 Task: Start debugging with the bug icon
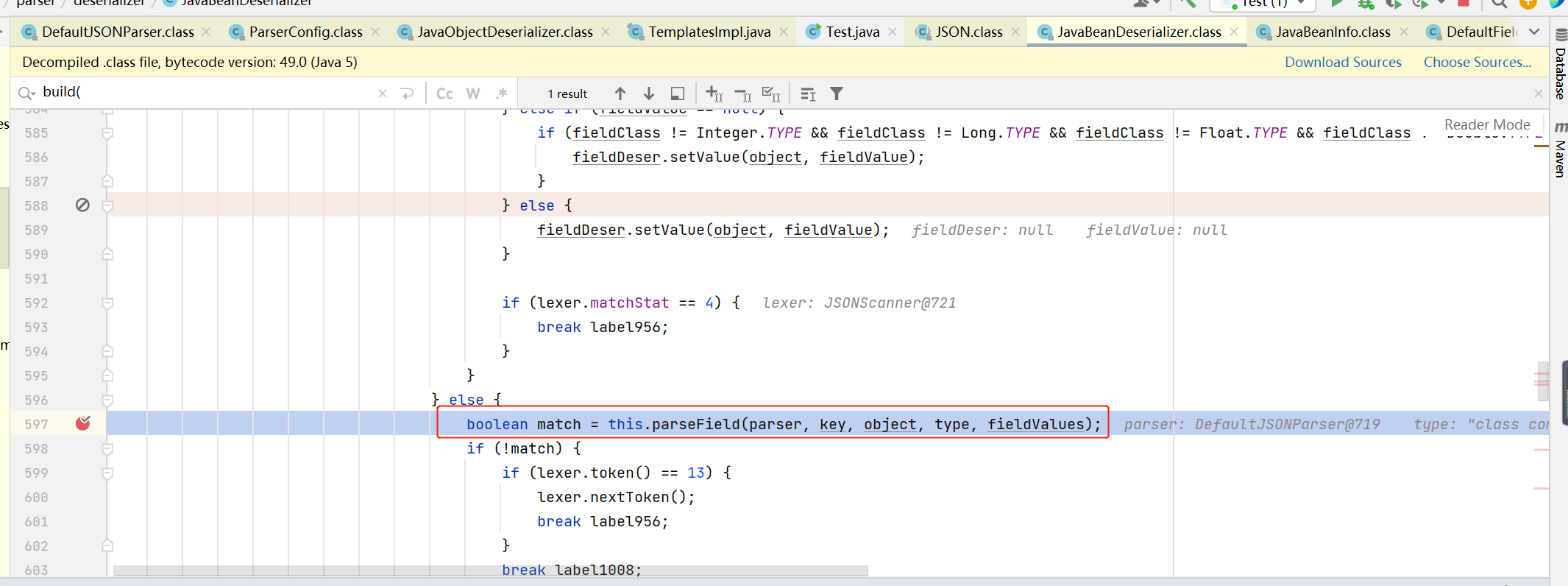[1366, 4]
